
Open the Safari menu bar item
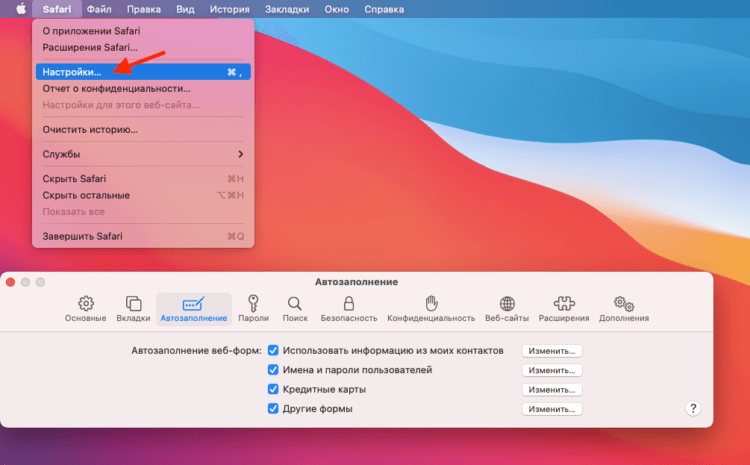56,9
